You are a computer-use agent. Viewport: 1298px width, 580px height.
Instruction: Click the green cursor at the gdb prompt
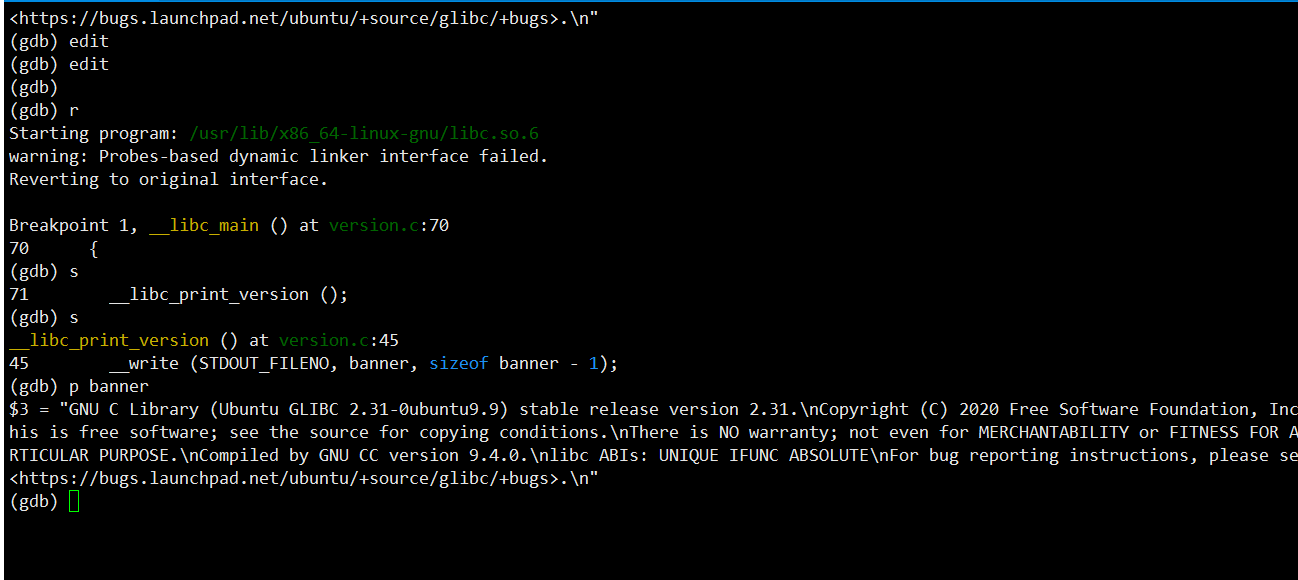pyautogui.click(x=74, y=502)
